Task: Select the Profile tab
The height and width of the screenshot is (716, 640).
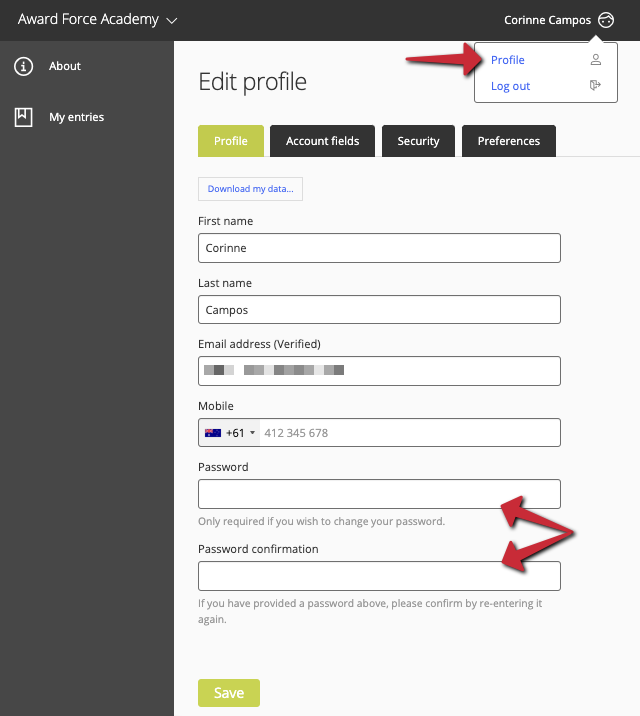Action: pos(231,141)
